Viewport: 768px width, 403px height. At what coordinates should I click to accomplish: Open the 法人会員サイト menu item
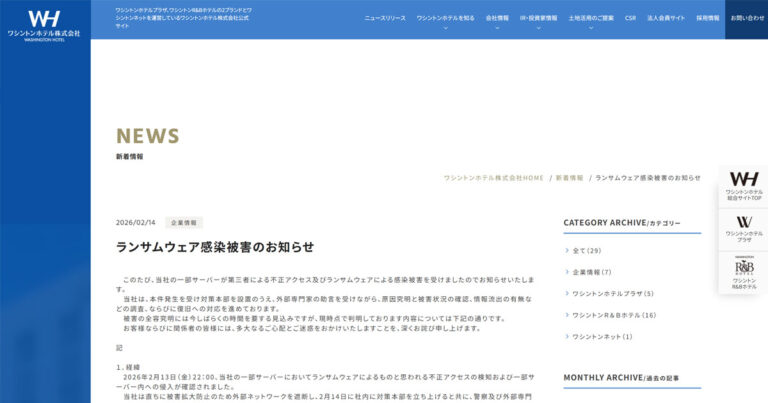click(666, 18)
